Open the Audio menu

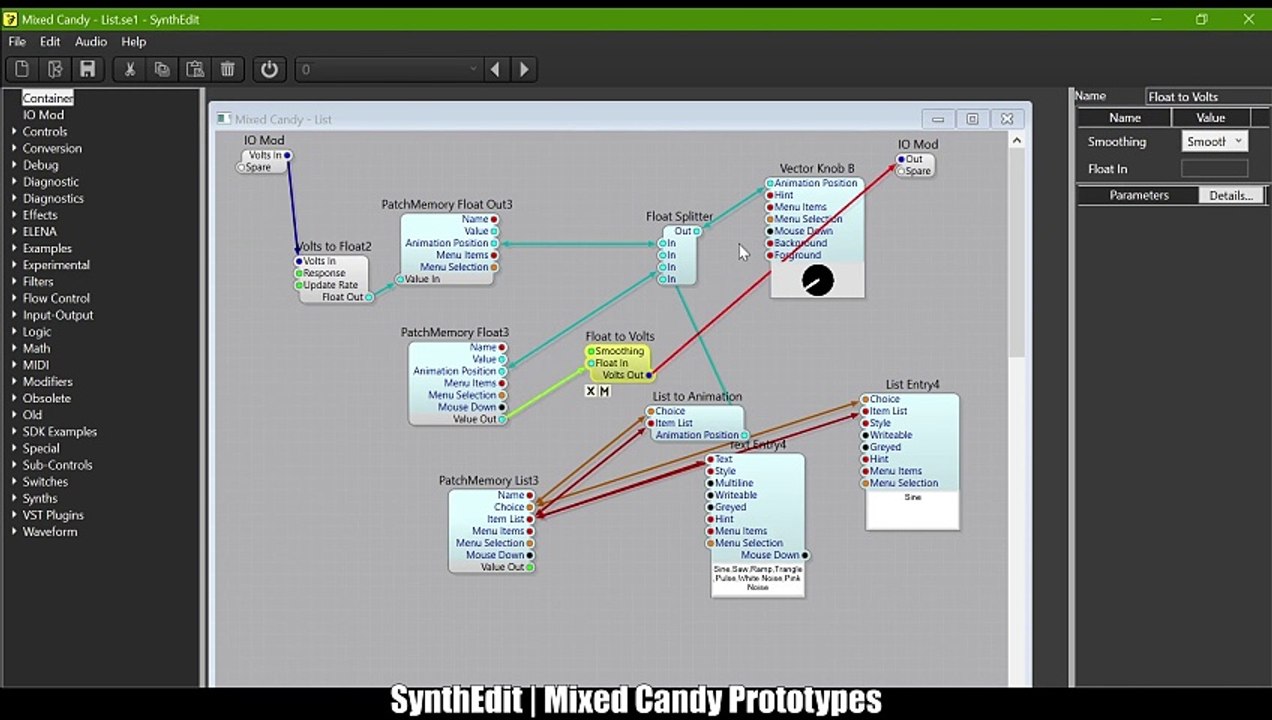91,41
